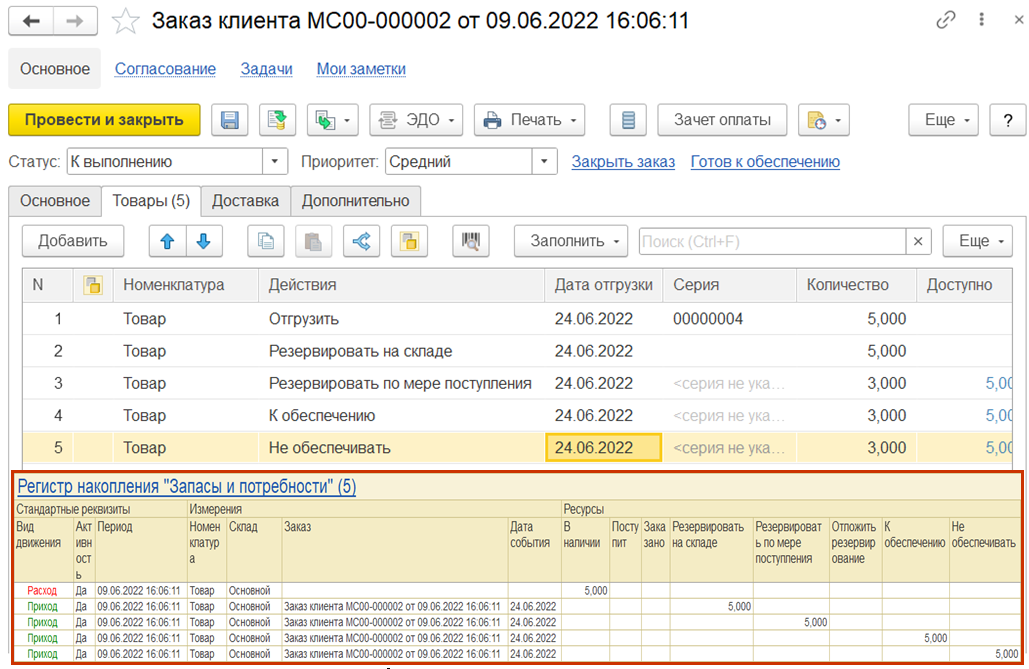Click the get link (chain) icon

[944, 21]
